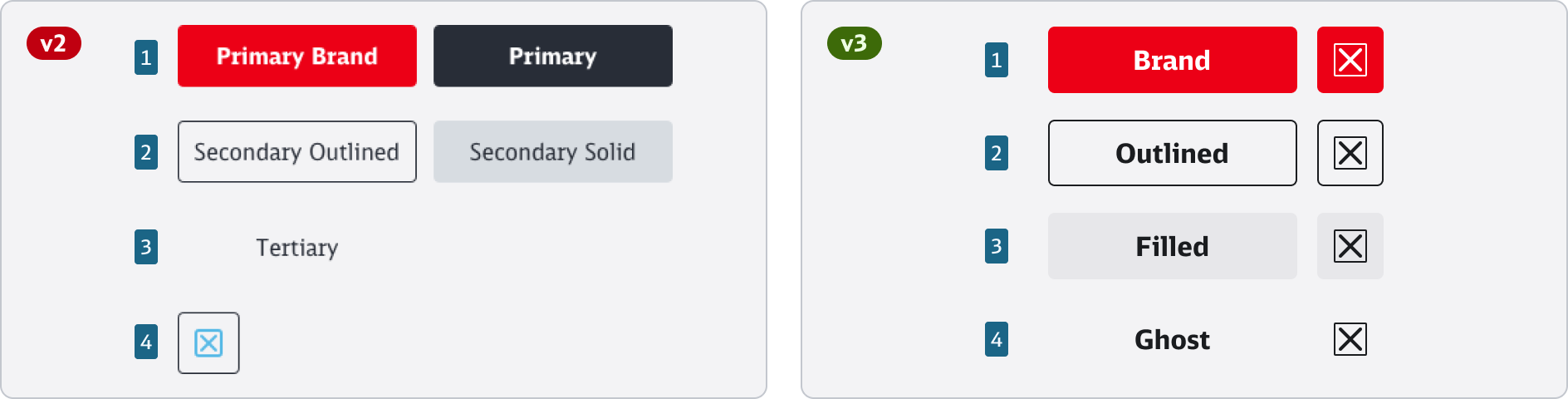
Task: Click the green v3 version badge
Action: (x=854, y=43)
